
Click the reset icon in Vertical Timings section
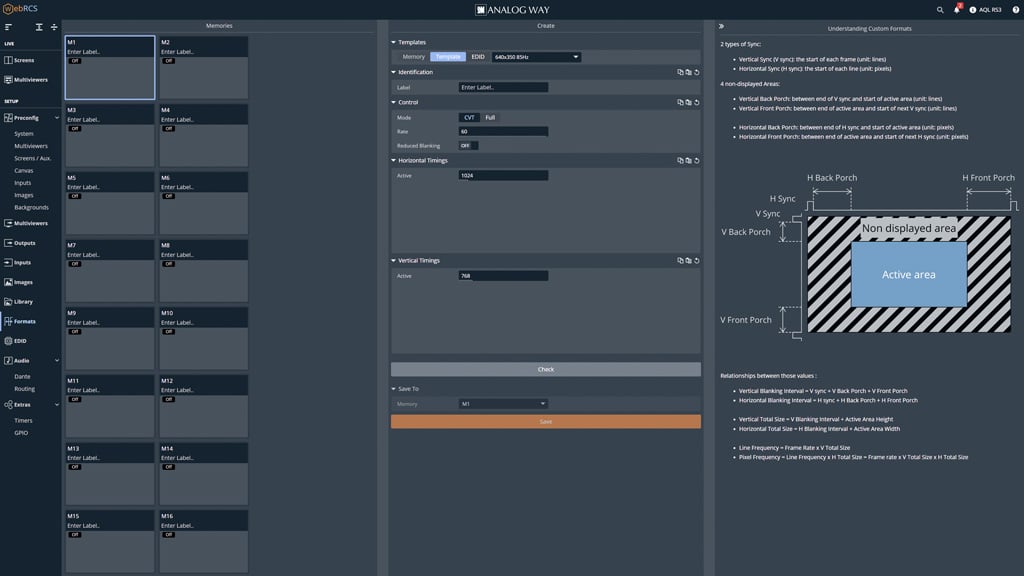point(696,261)
